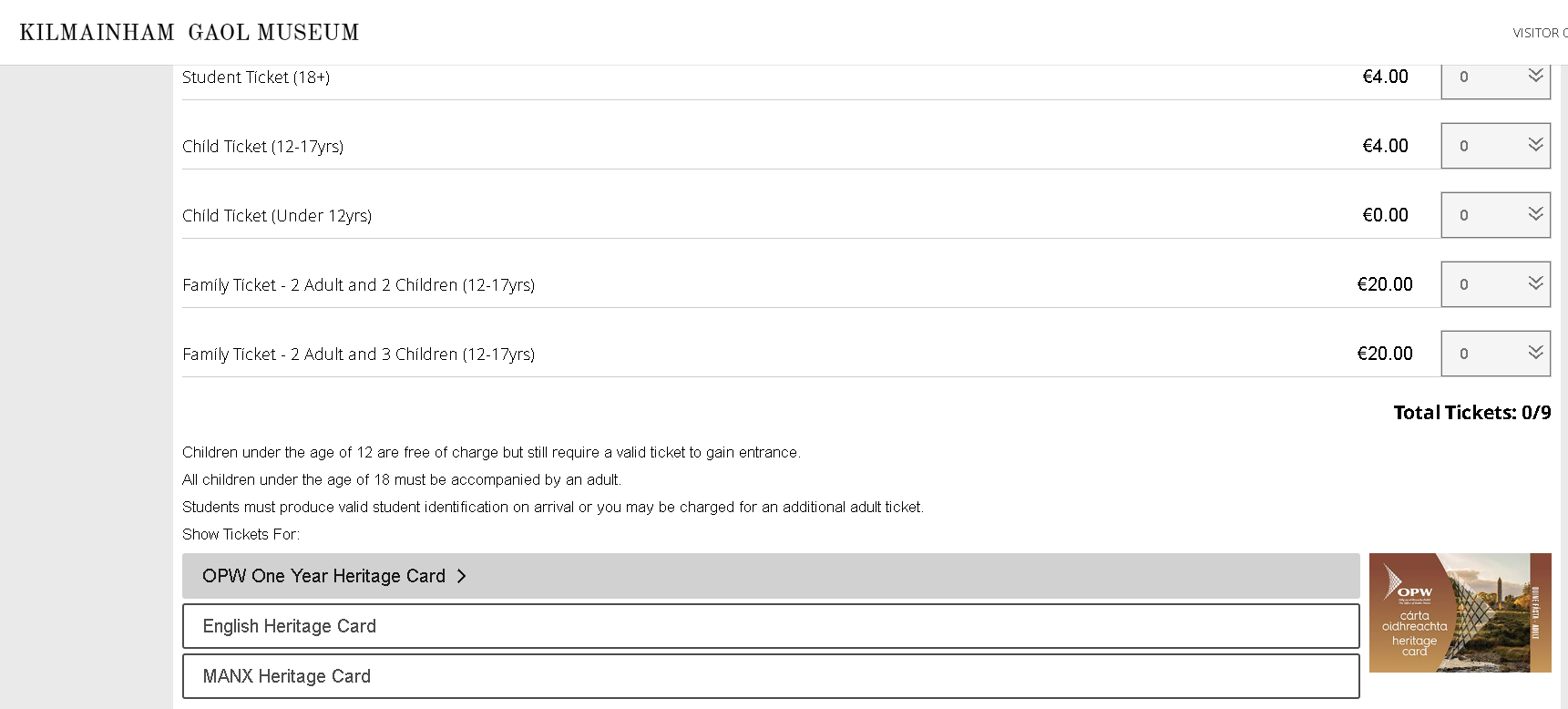Click double-chevron on 2 Adult 3 Children selector
This screenshot has width=1568, height=709.
1535,352
